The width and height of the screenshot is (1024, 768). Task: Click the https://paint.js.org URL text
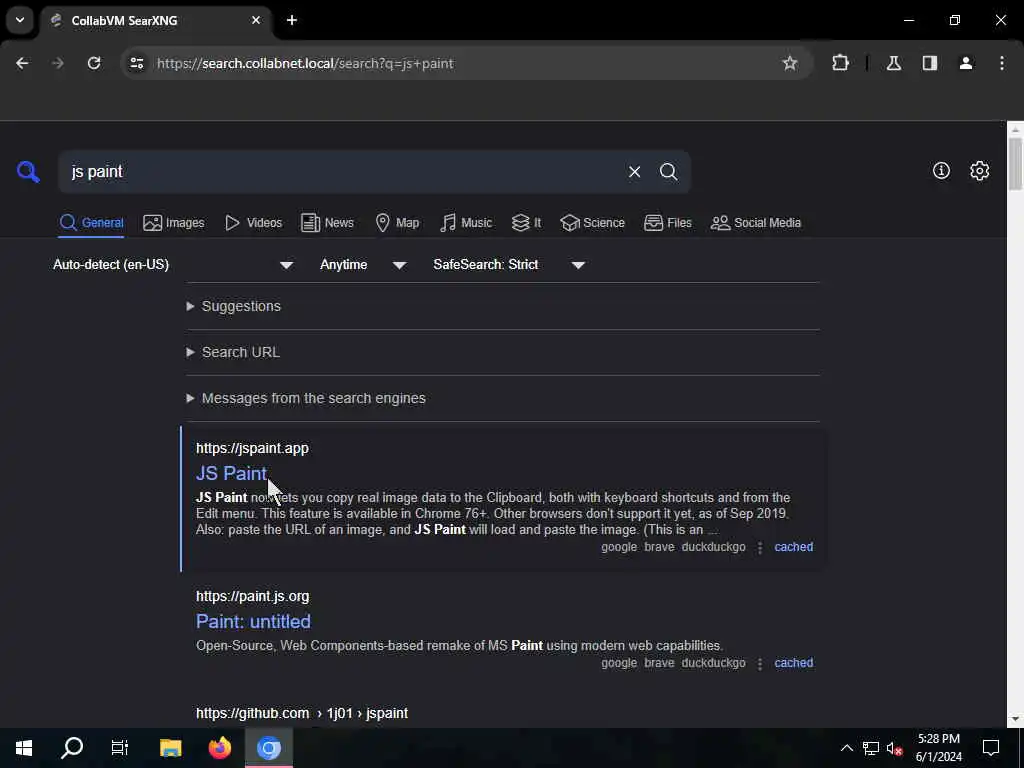click(253, 596)
